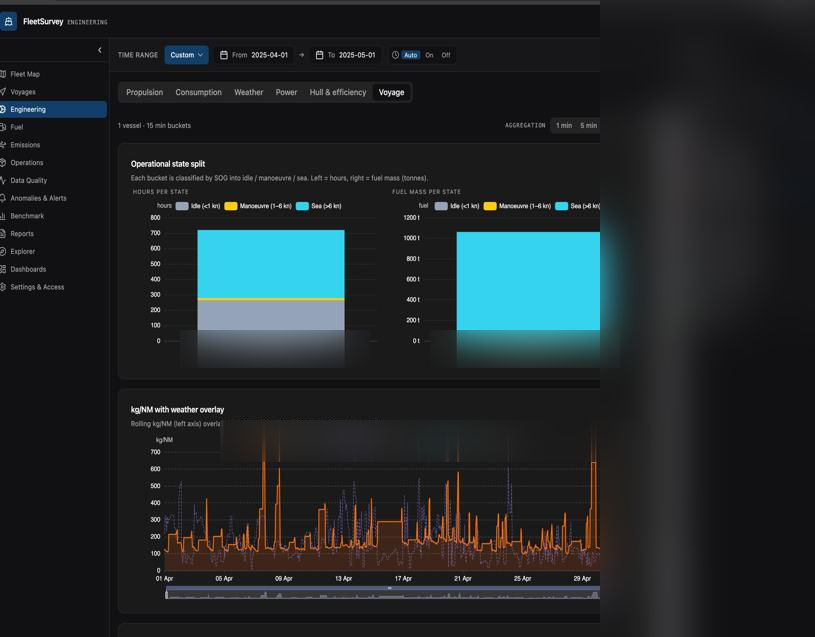
Task: Set auto-refresh to Off
Action: click(446, 55)
